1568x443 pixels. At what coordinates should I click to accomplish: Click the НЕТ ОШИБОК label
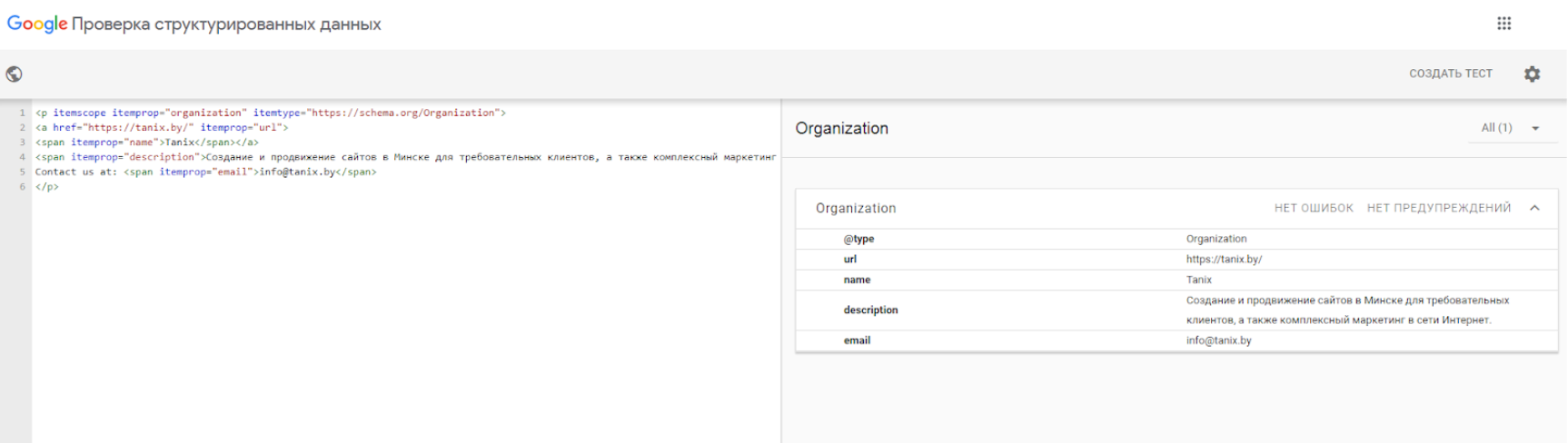[x=1313, y=208]
